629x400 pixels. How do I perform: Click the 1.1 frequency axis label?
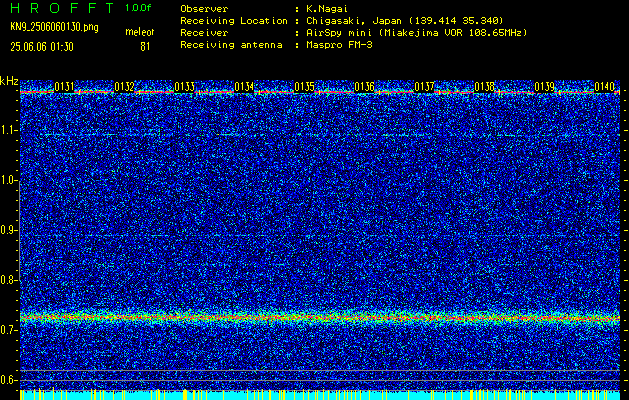point(9,130)
